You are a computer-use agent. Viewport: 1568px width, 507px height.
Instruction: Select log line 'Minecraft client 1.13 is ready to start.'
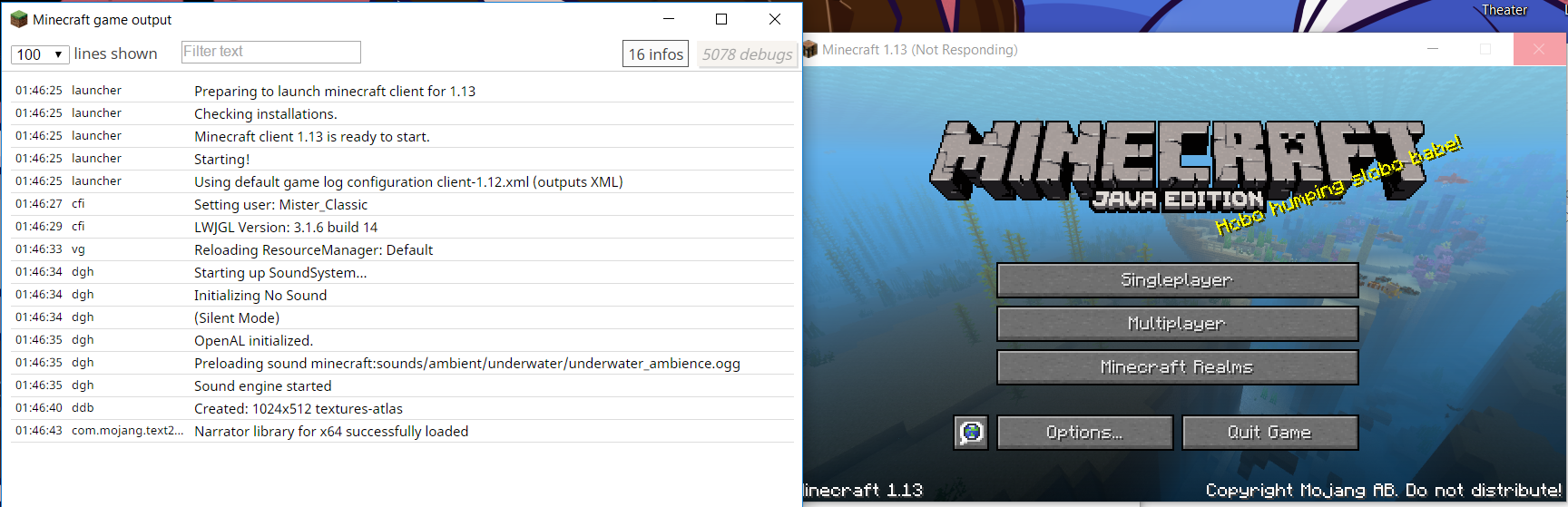[402, 136]
